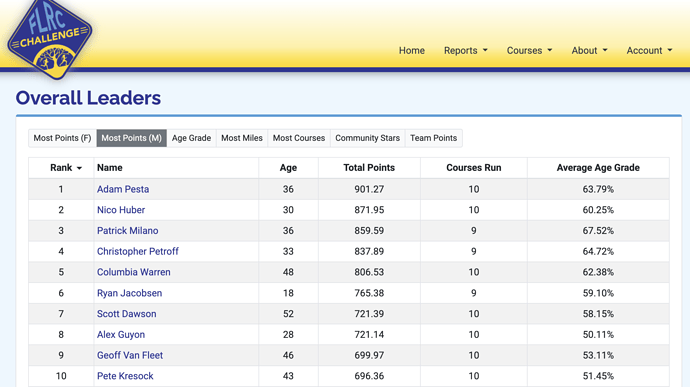690x387 pixels.
Task: Click Nico Huber's age value 30
Action: pos(288,210)
